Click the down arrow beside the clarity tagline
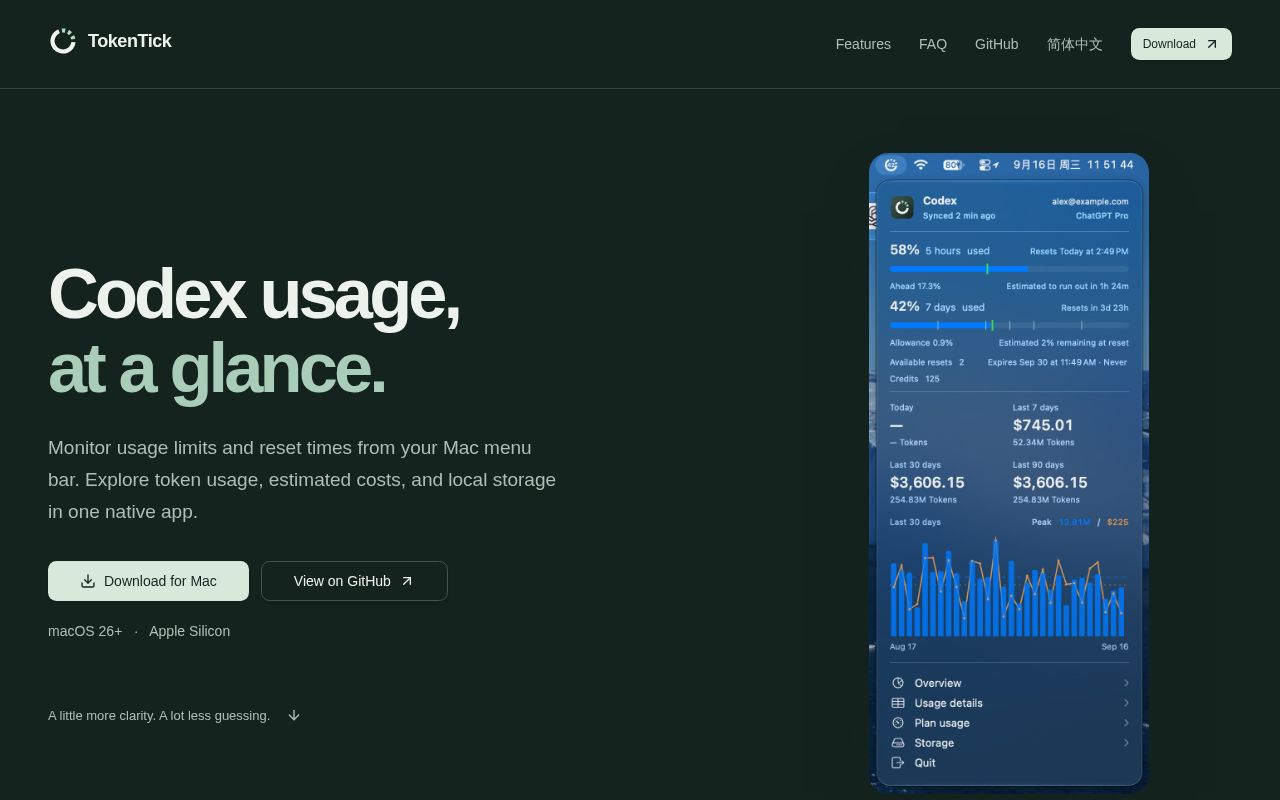This screenshot has width=1280, height=800. (294, 715)
